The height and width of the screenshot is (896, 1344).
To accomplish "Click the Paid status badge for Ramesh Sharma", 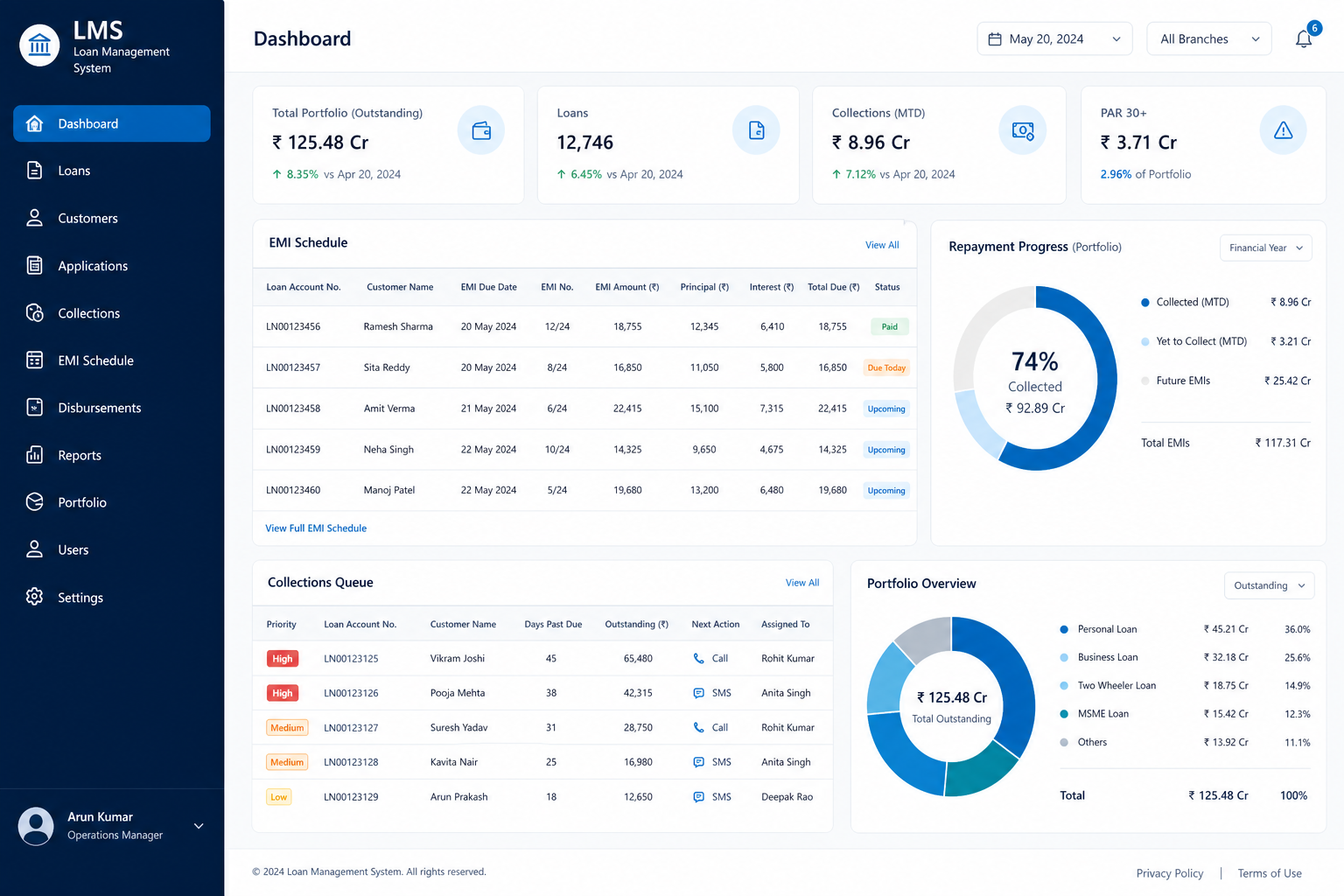I will pyautogui.click(x=890, y=326).
